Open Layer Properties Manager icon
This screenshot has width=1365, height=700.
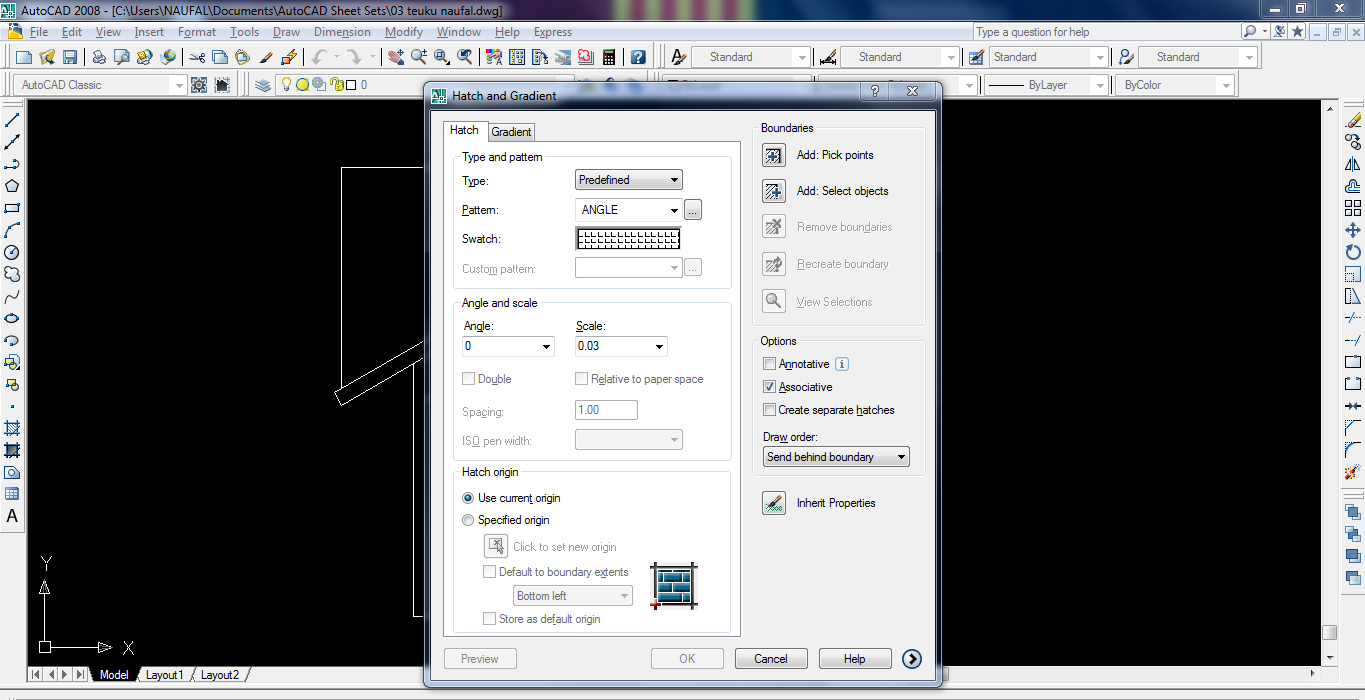coord(263,85)
